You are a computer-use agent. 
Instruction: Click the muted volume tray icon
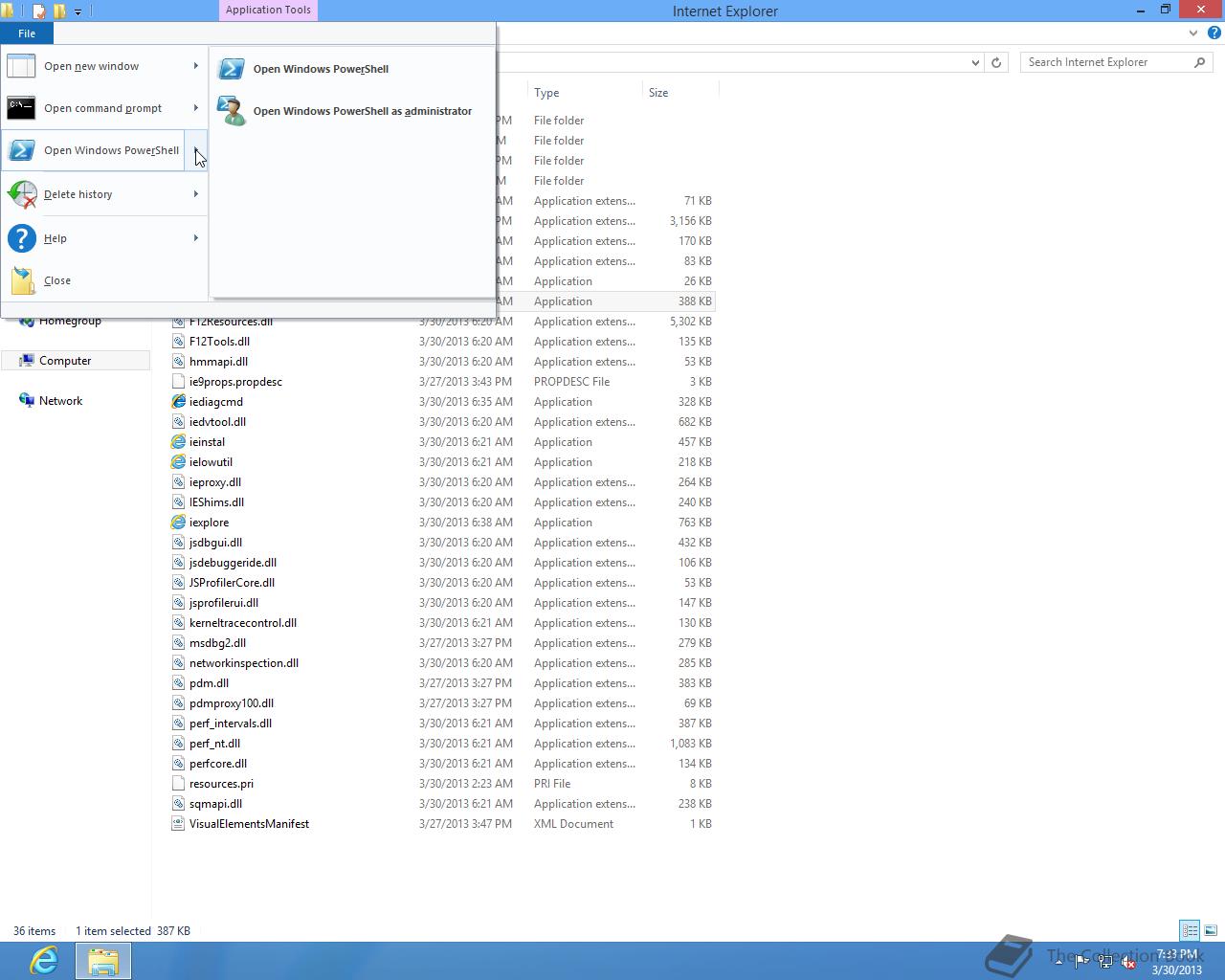point(1128,962)
